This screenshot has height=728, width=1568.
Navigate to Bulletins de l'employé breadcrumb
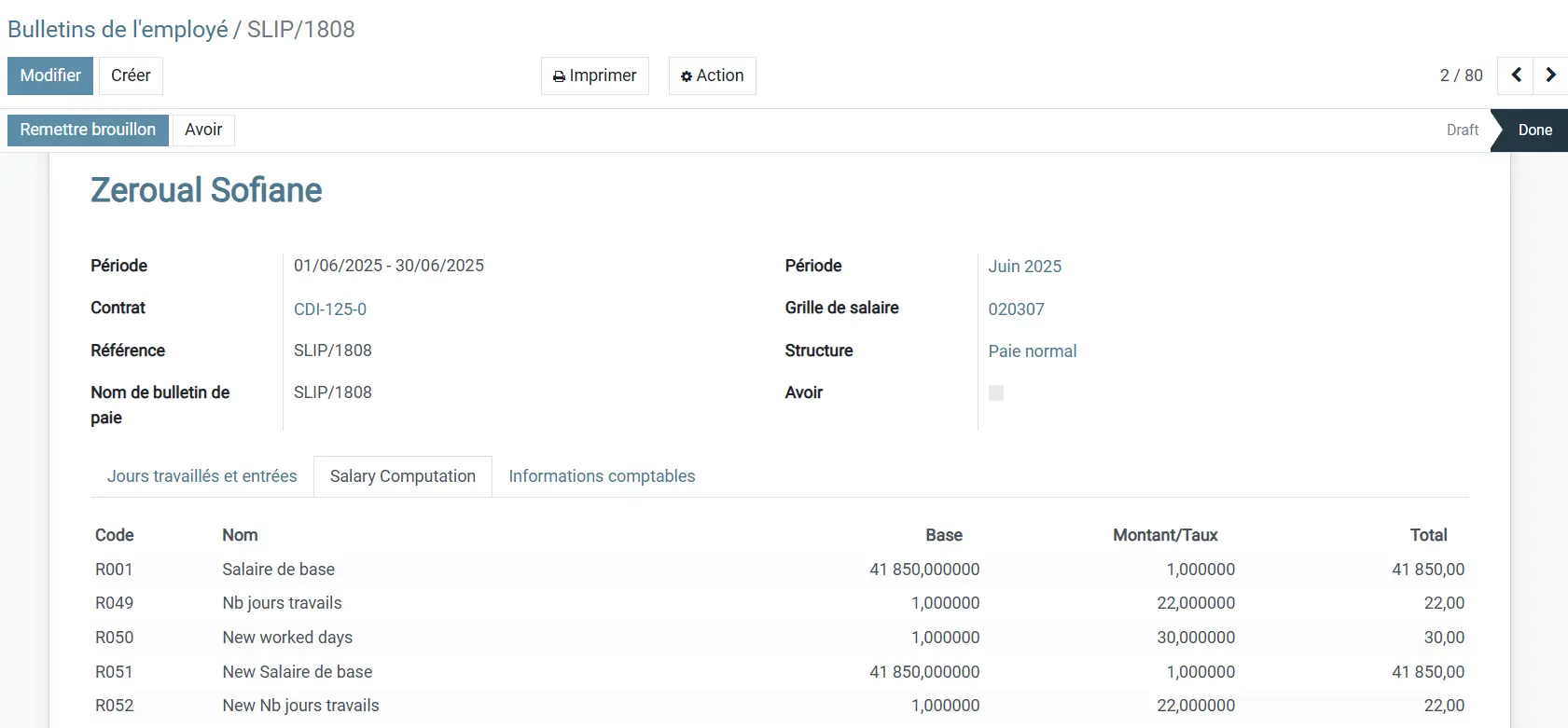118,29
